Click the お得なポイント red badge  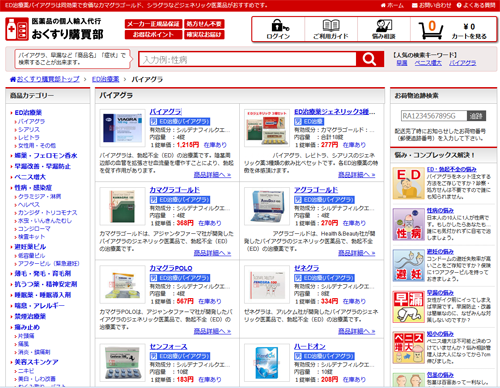tap(153, 34)
